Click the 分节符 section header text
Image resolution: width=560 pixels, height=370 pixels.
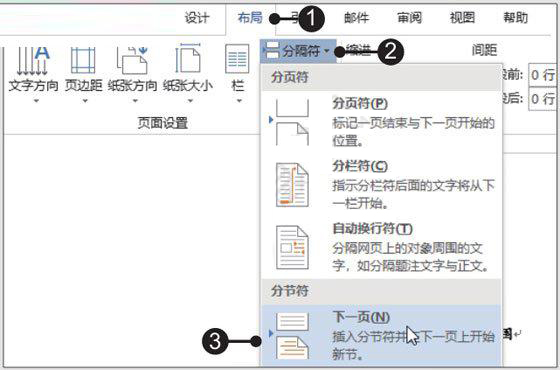click(x=290, y=291)
